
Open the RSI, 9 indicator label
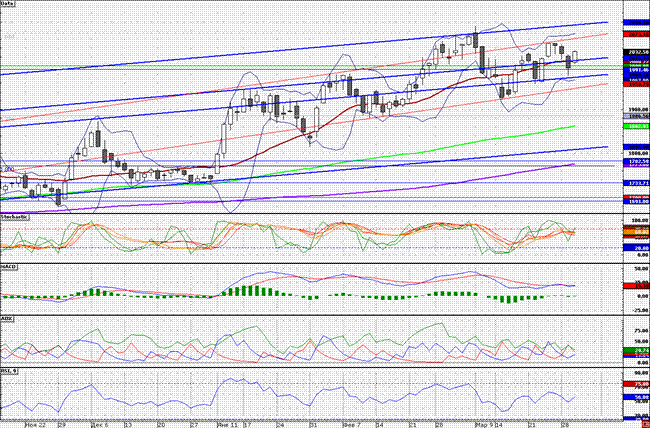[x=10, y=371]
